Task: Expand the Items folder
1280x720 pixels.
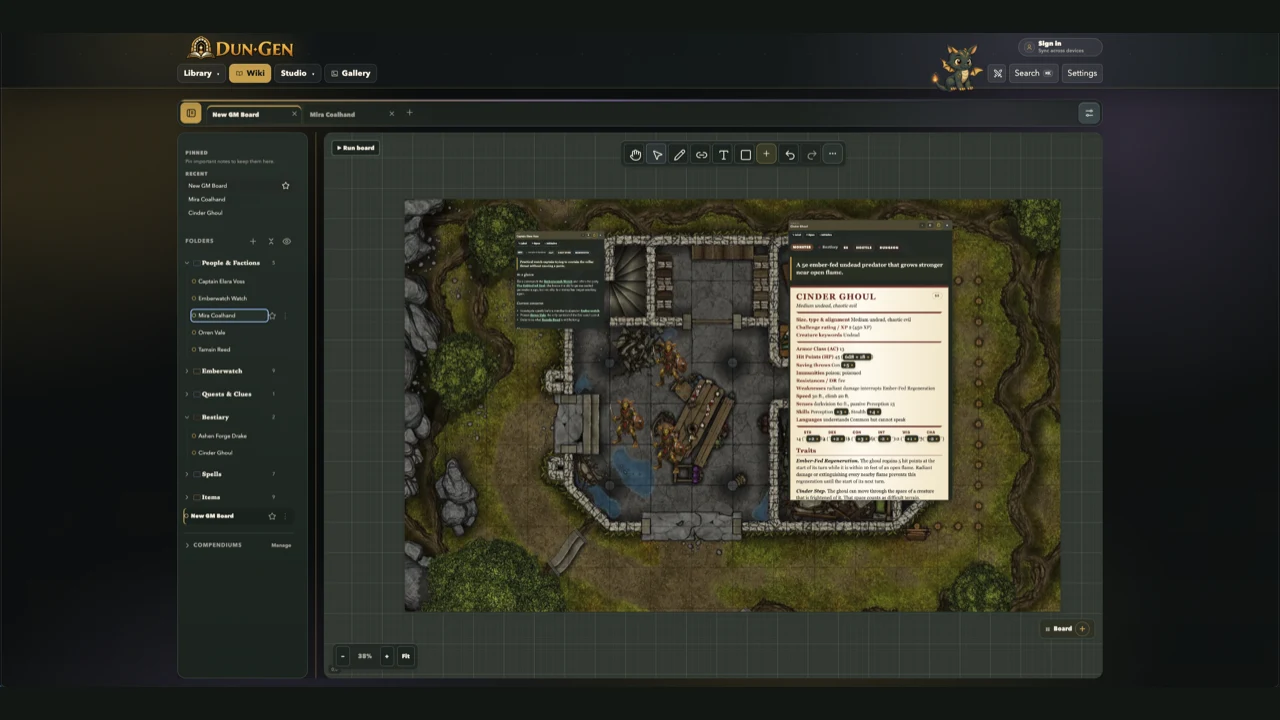Action: (x=187, y=497)
